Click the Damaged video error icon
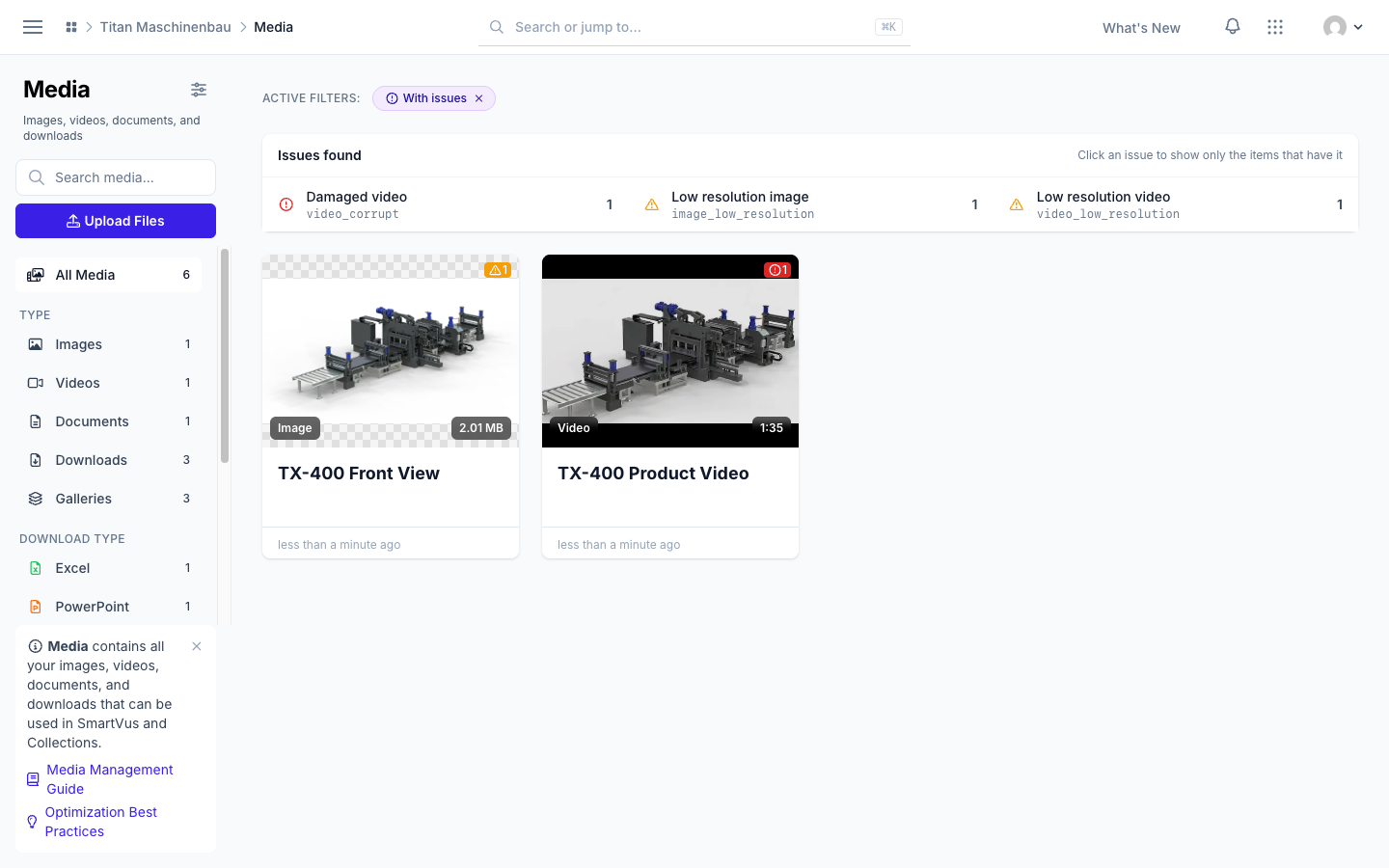Screen dimensions: 1389x868 coord(286,204)
